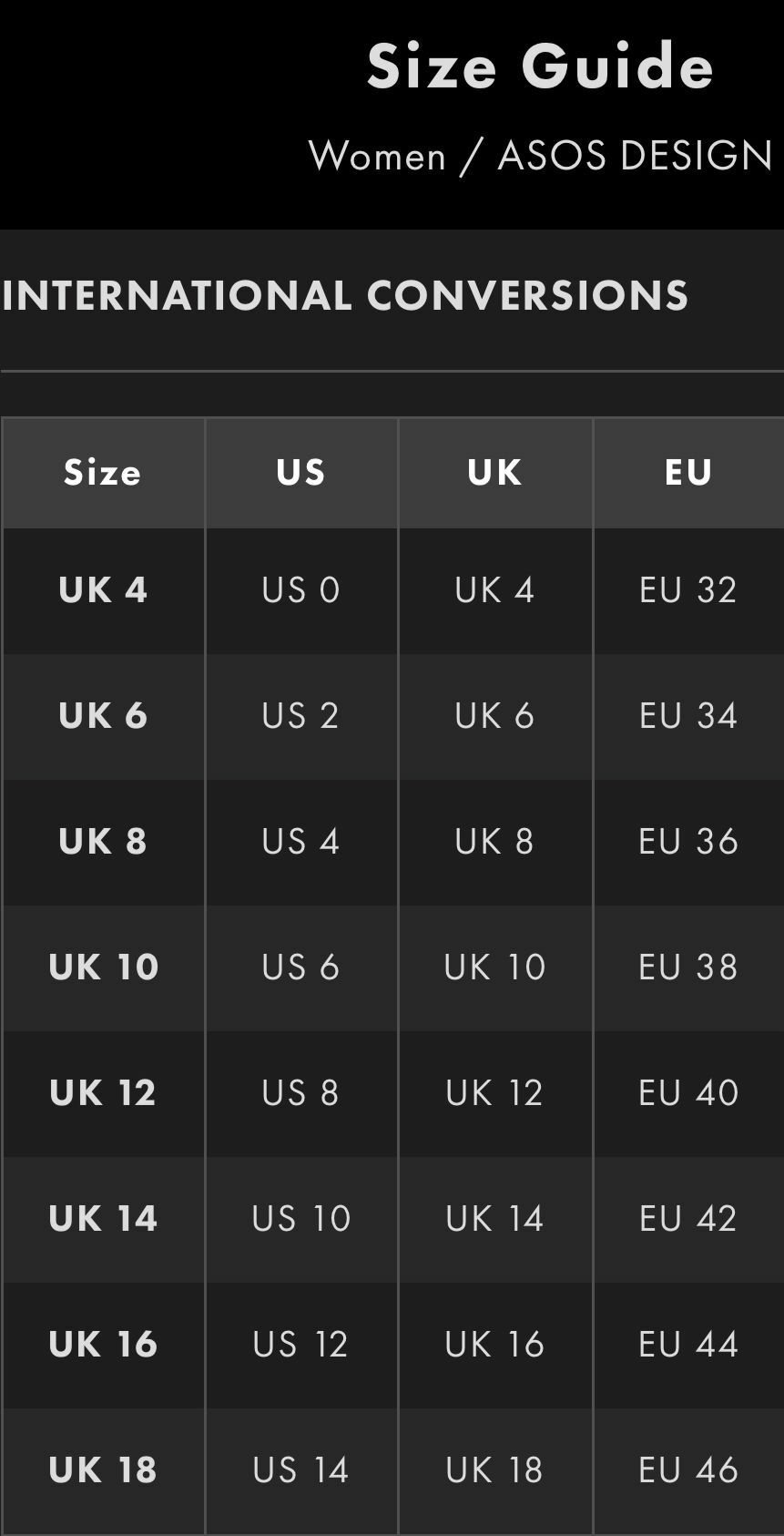
Task: Click the Women / ASOS DESIGN subtitle
Action: [x=541, y=156]
